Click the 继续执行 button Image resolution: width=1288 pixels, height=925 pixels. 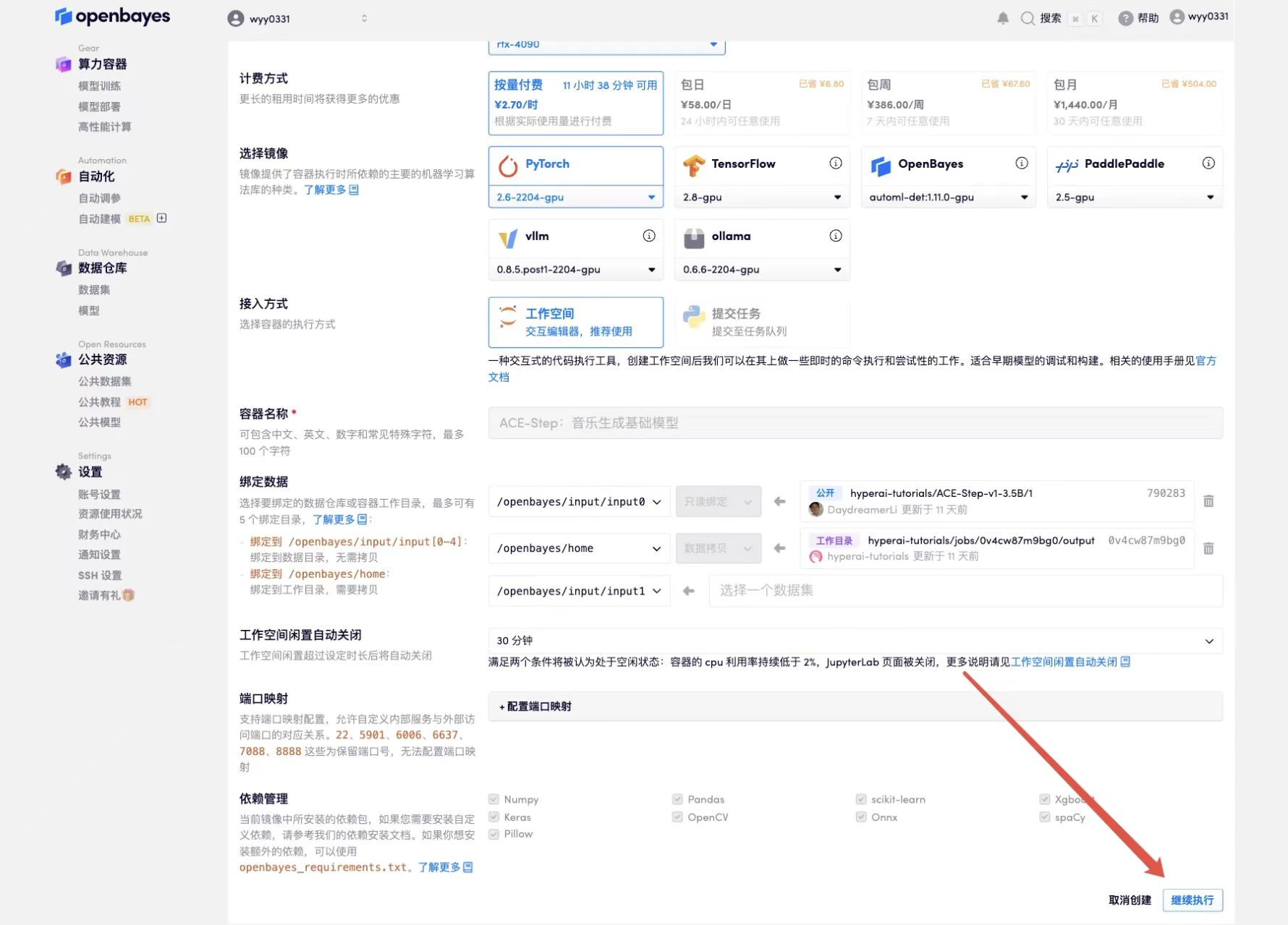pyautogui.click(x=1192, y=900)
